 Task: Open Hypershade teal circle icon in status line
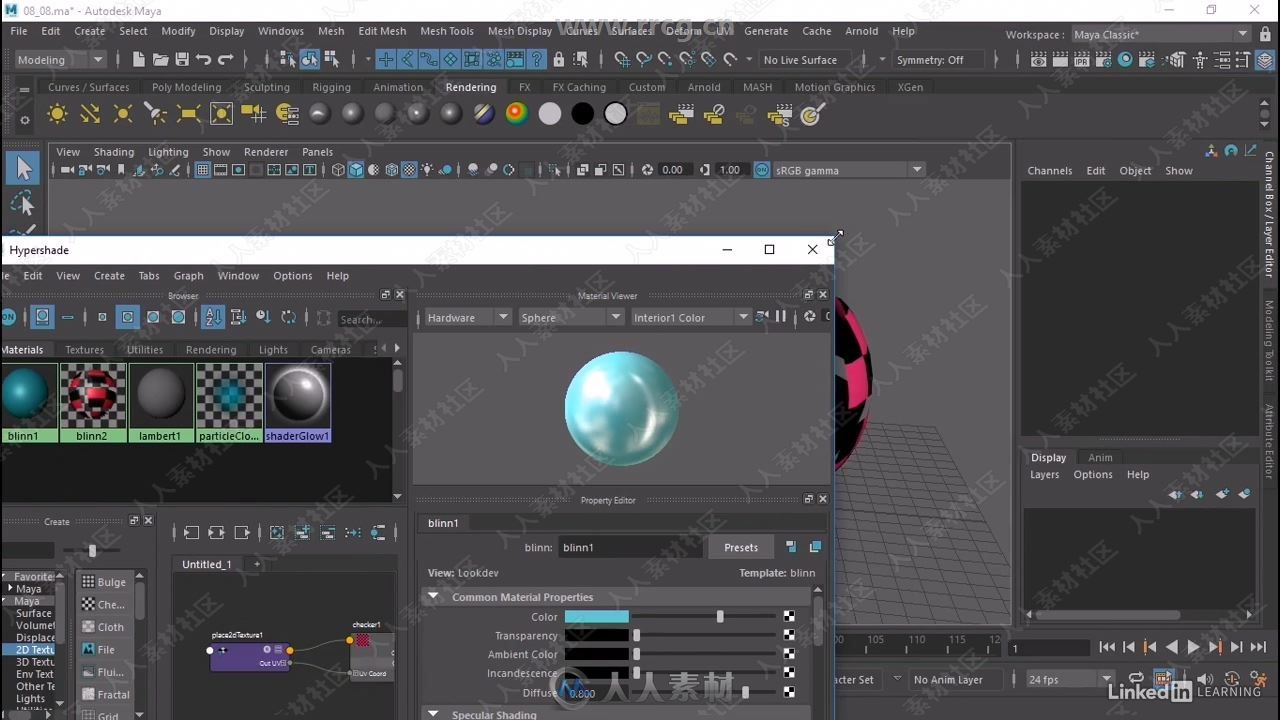click(1125, 60)
